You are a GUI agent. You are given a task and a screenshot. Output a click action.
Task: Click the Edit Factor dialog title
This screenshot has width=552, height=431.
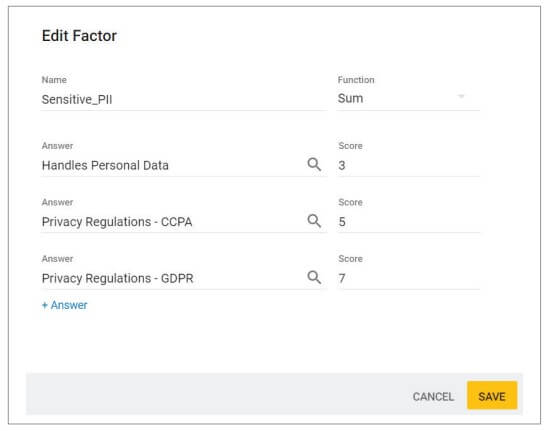tap(79, 36)
